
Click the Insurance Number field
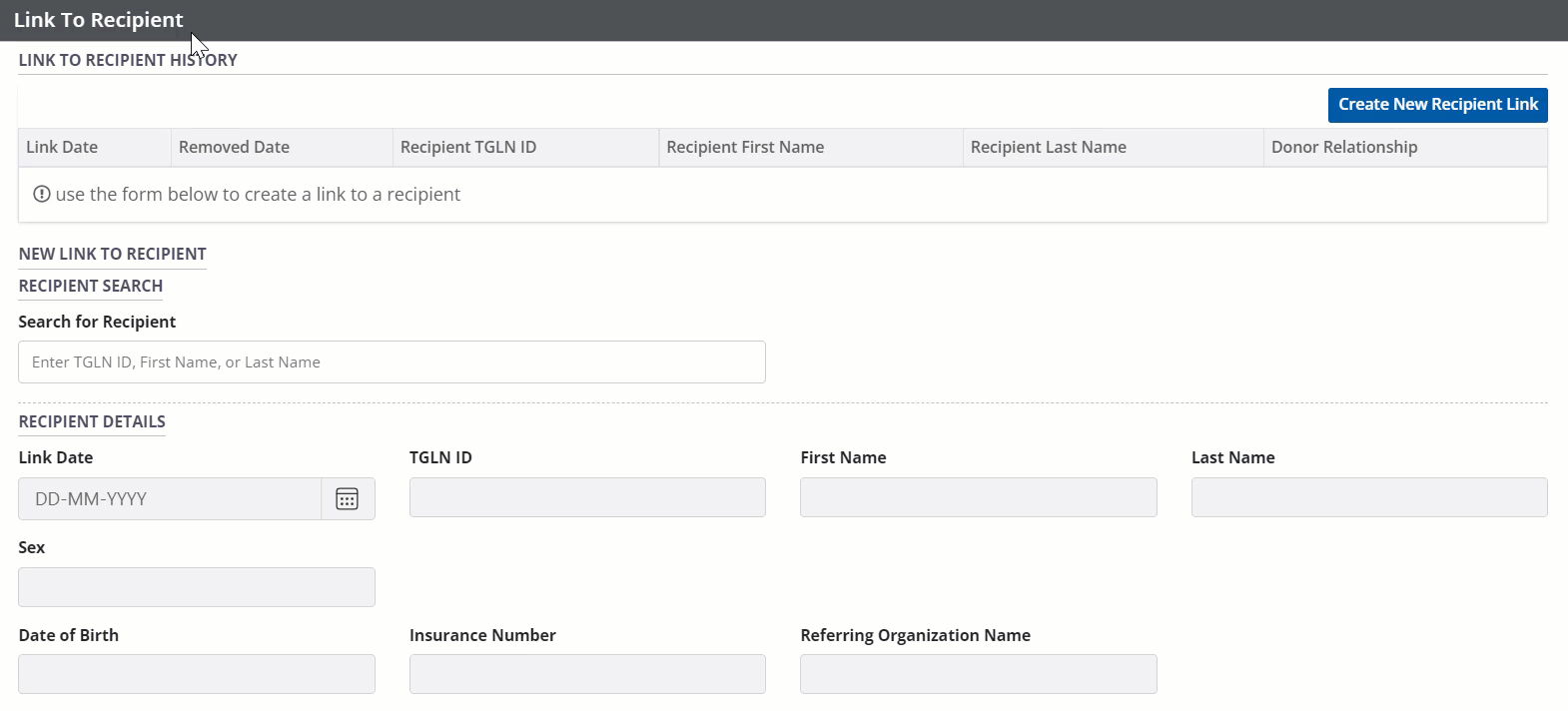[x=587, y=674]
